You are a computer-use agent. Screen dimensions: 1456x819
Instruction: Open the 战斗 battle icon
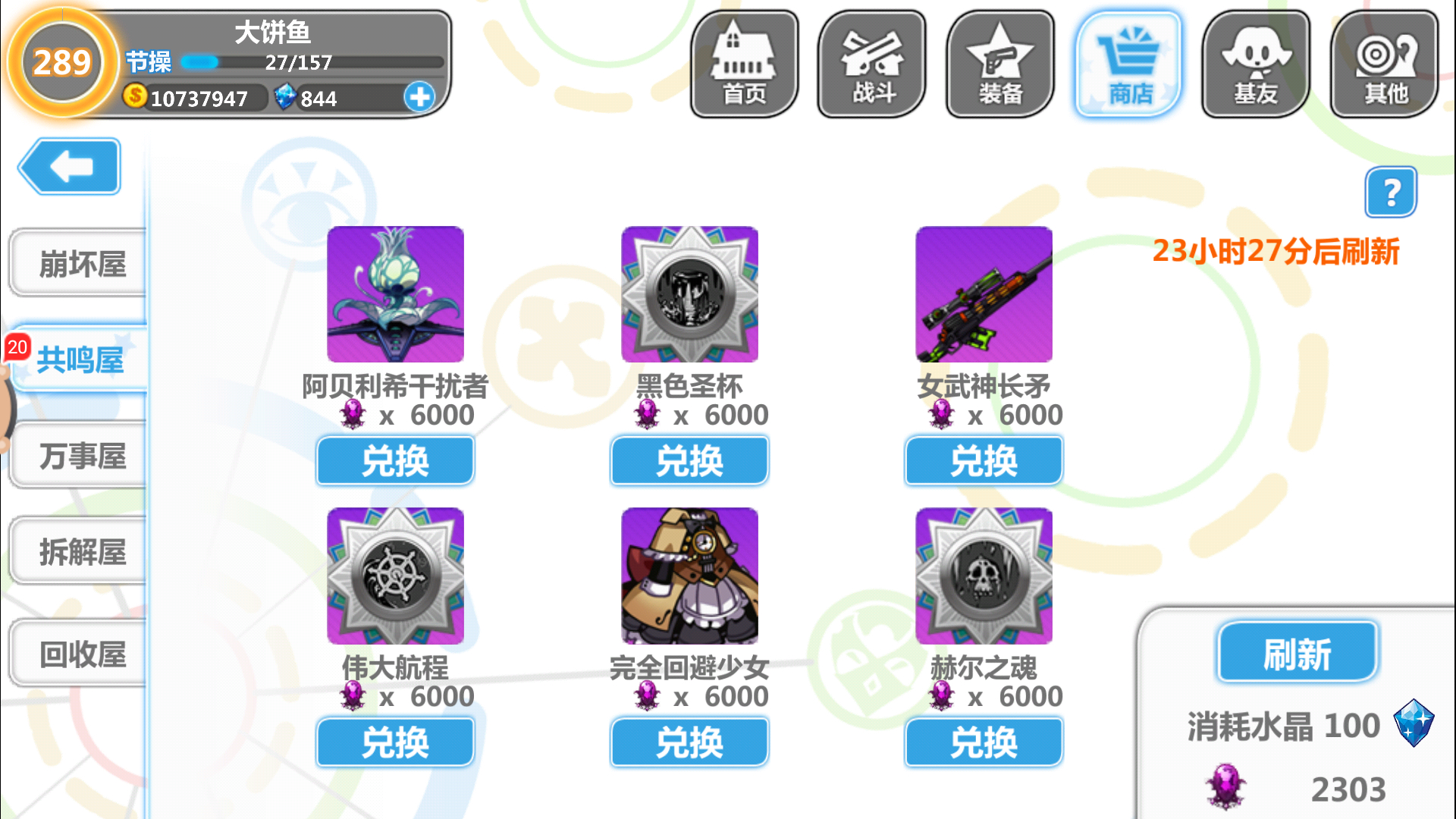[872, 64]
